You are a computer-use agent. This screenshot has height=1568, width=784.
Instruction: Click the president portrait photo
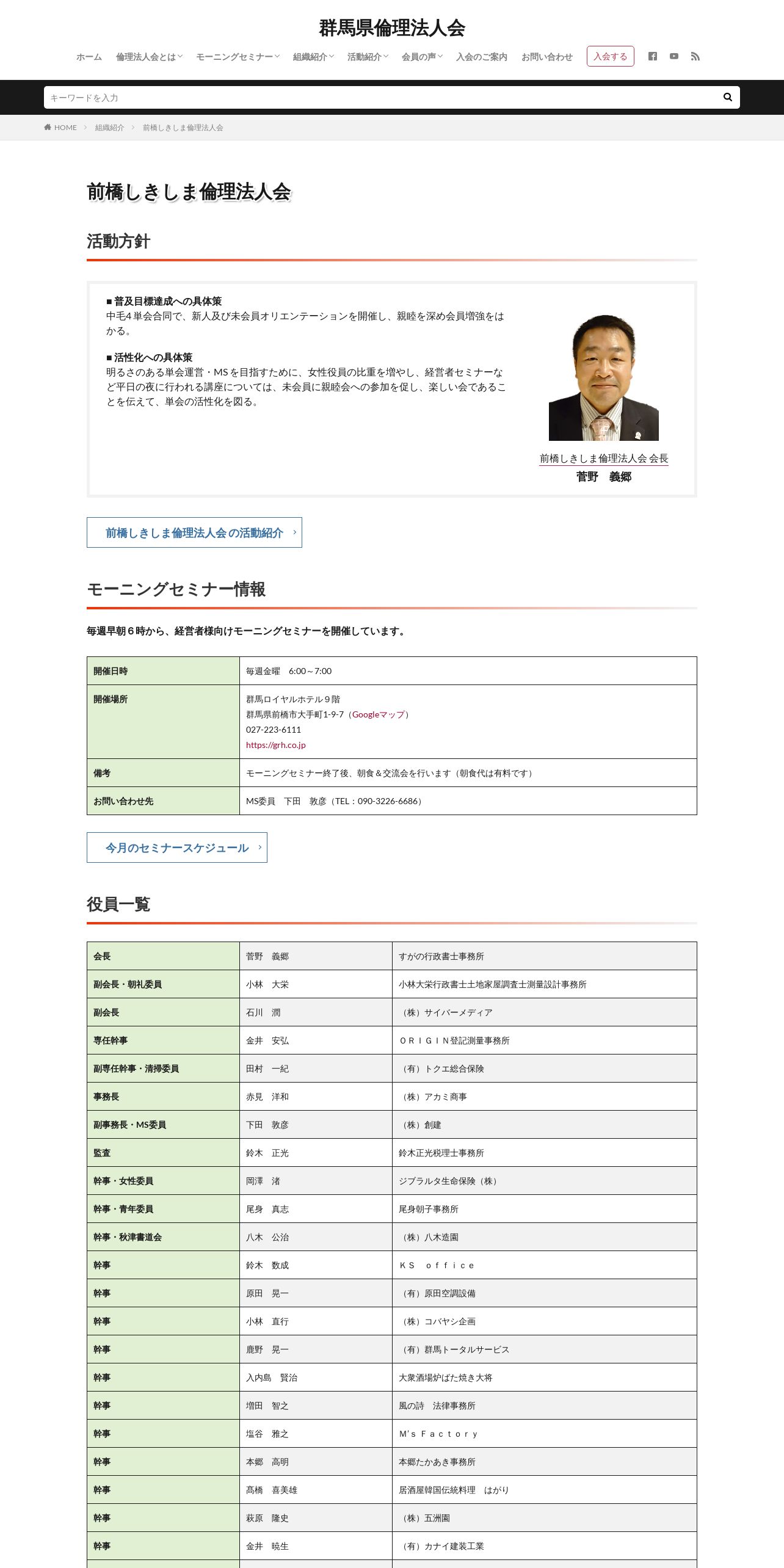tap(604, 377)
